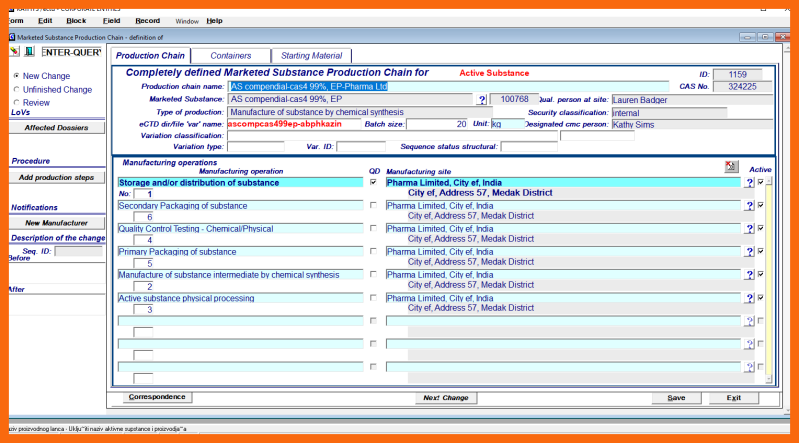Click the Add production steps button
Screen dimensions: 799x443
point(57,177)
